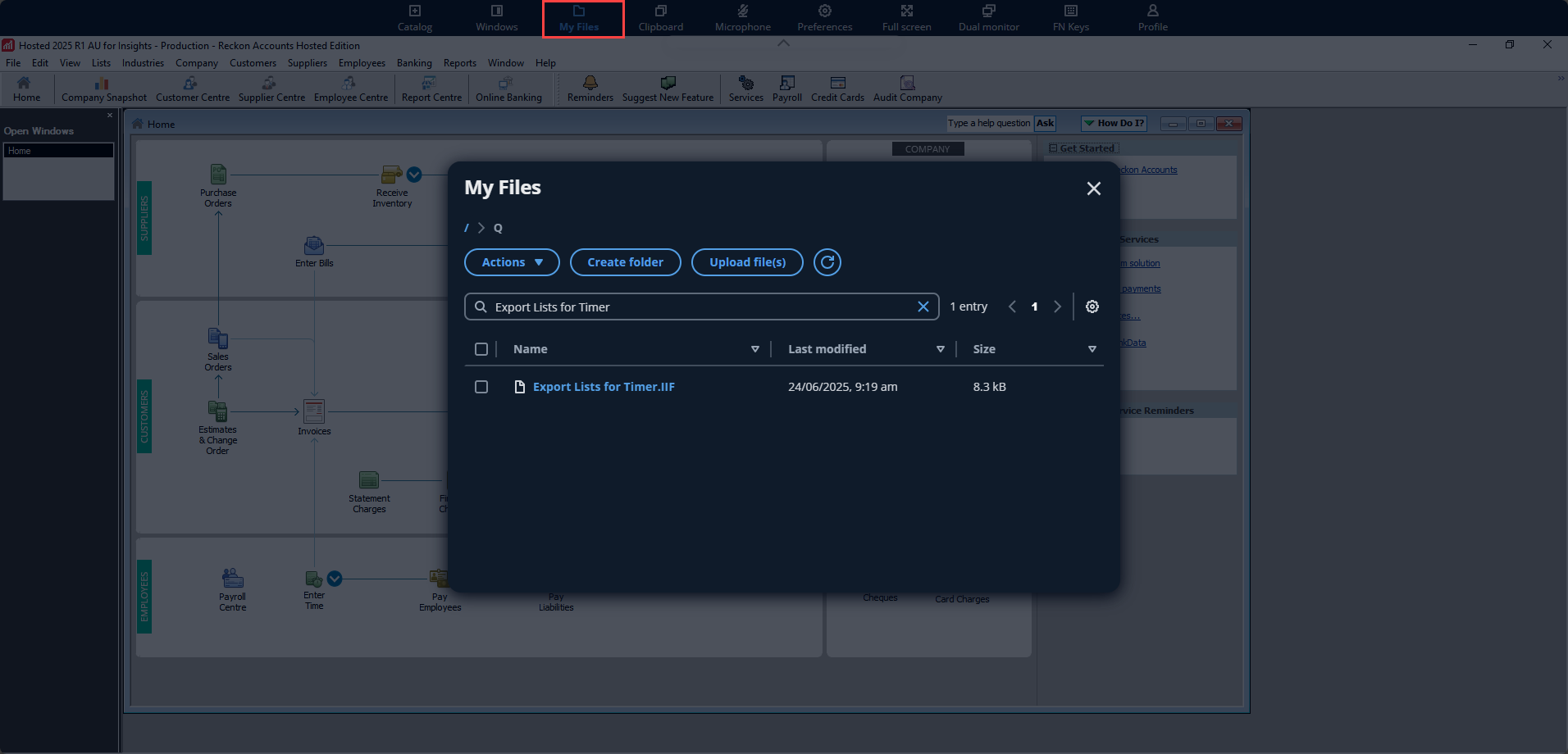Clear the file search field
Screen dimensions: 1568x754
click(x=923, y=307)
